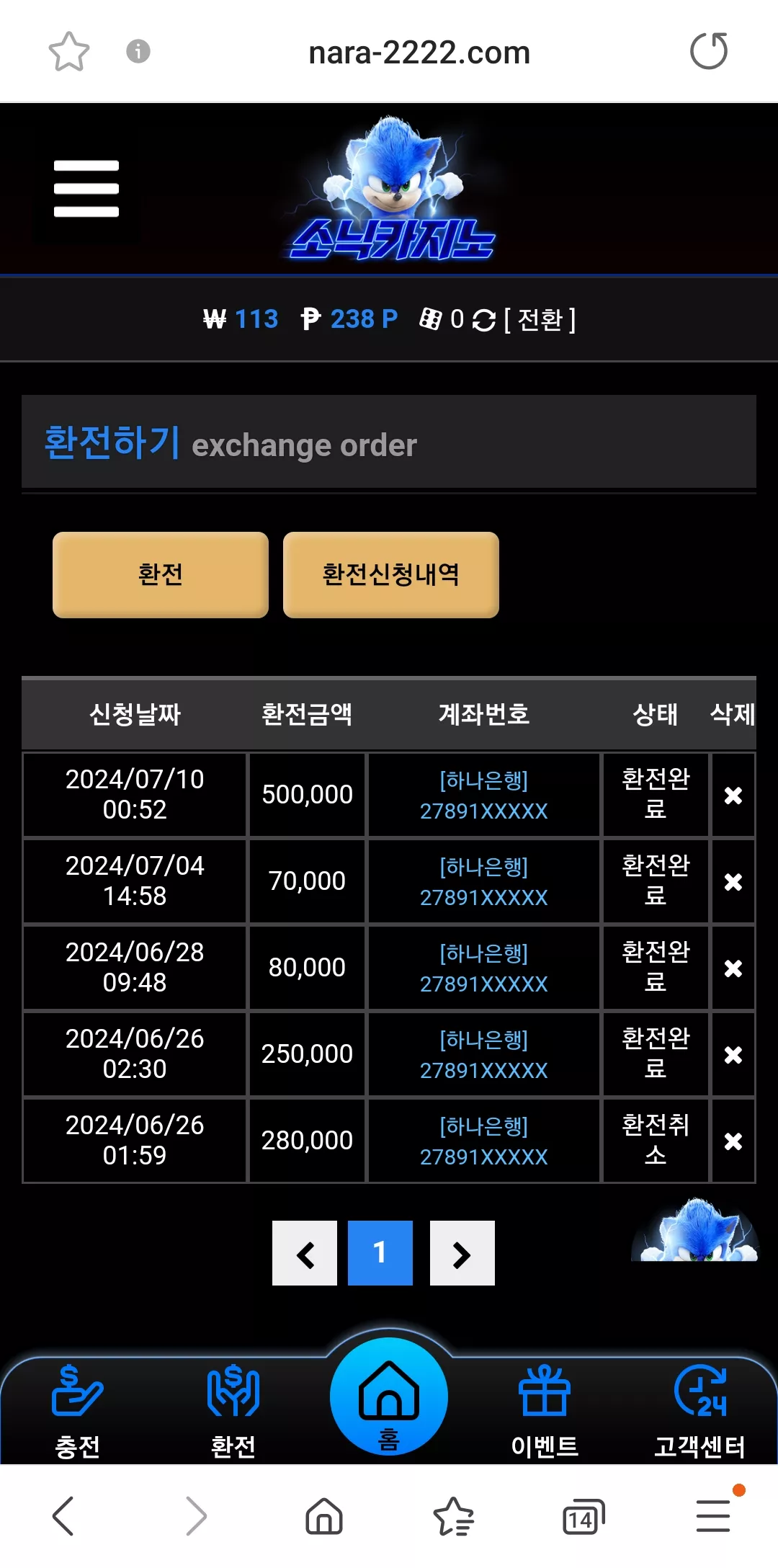Open browser tabs showing 14
Screen dimensions: 778x1568
[x=583, y=1517]
